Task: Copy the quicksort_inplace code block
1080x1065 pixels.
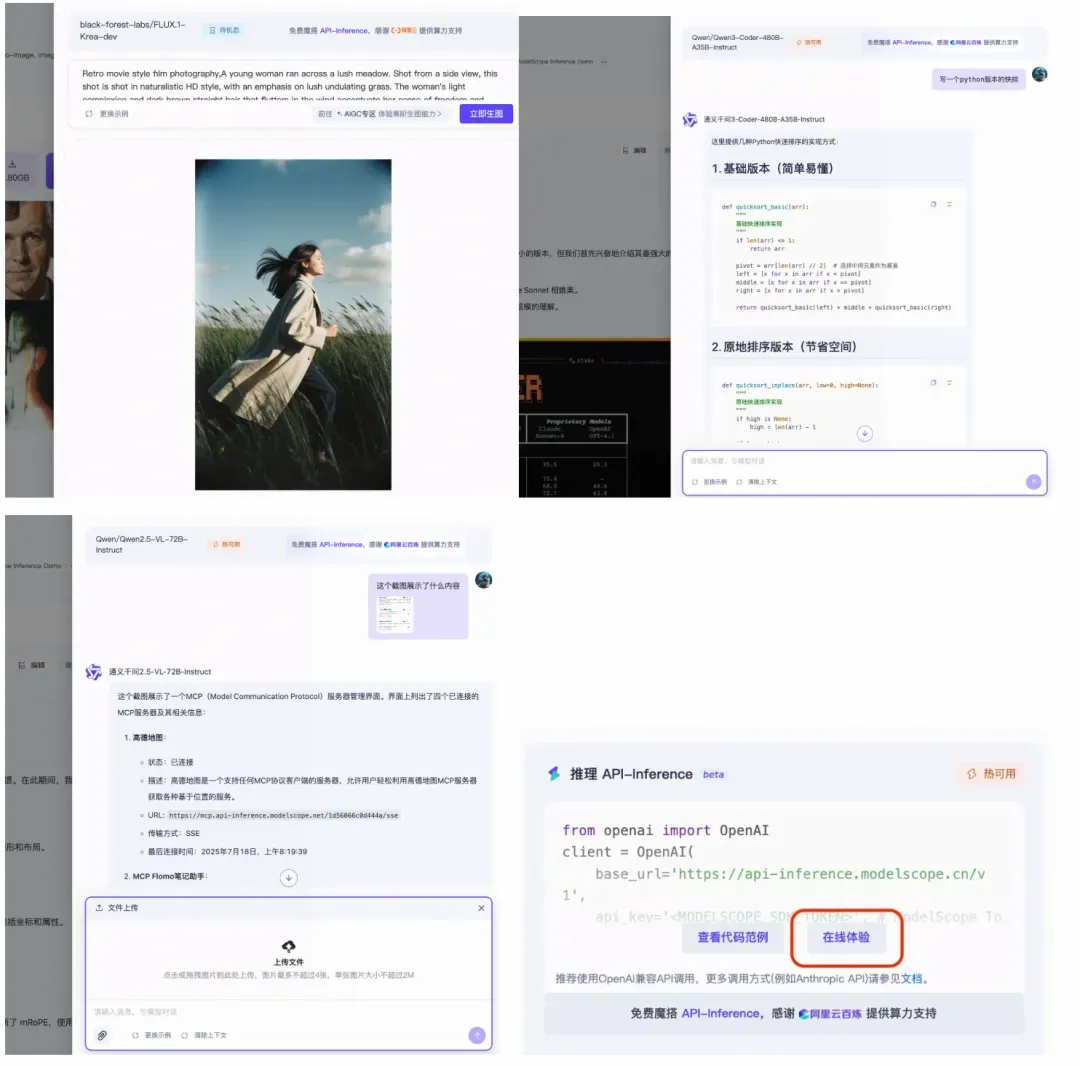Action: tap(933, 383)
